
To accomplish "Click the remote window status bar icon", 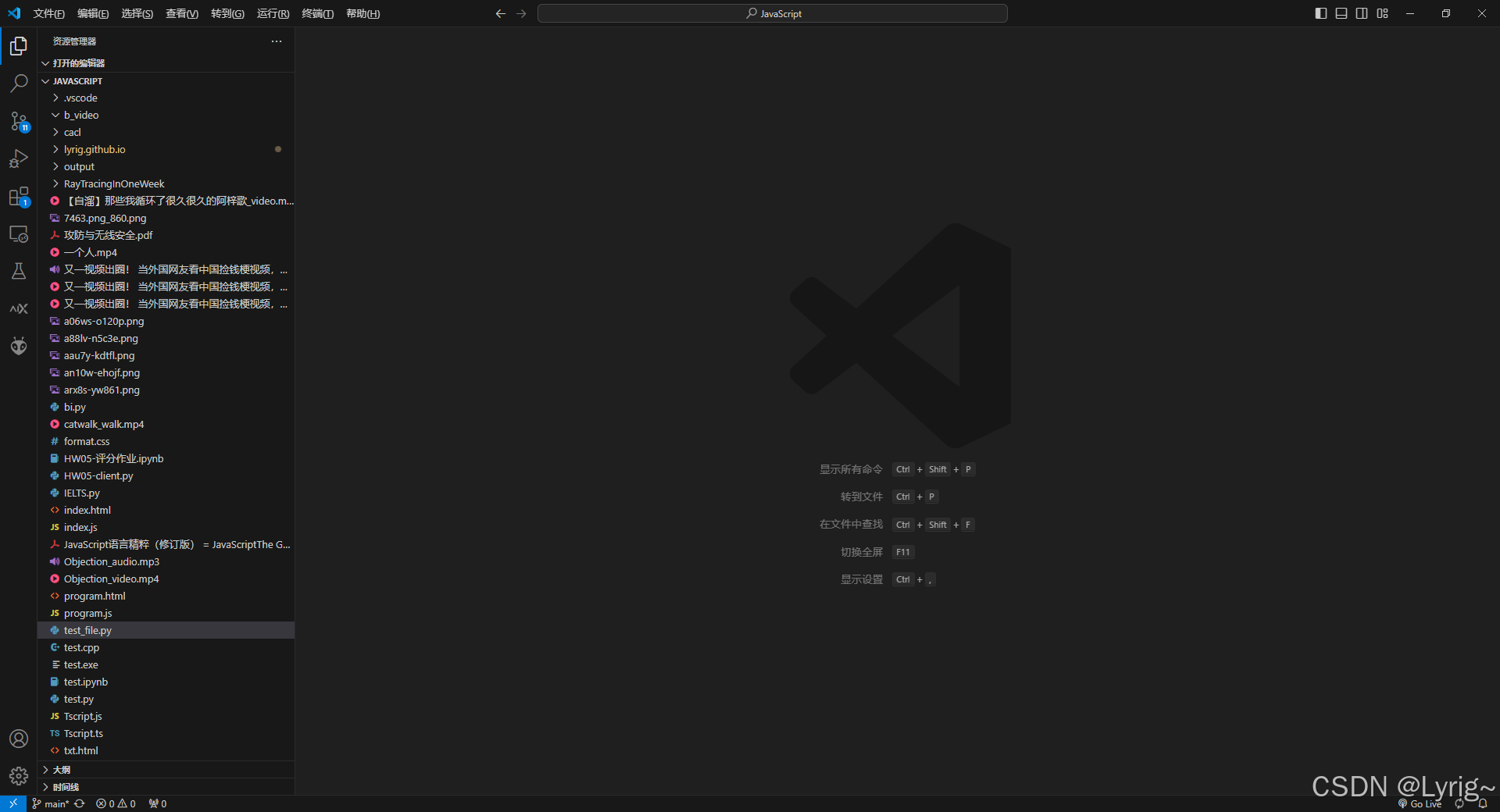I will [13, 803].
